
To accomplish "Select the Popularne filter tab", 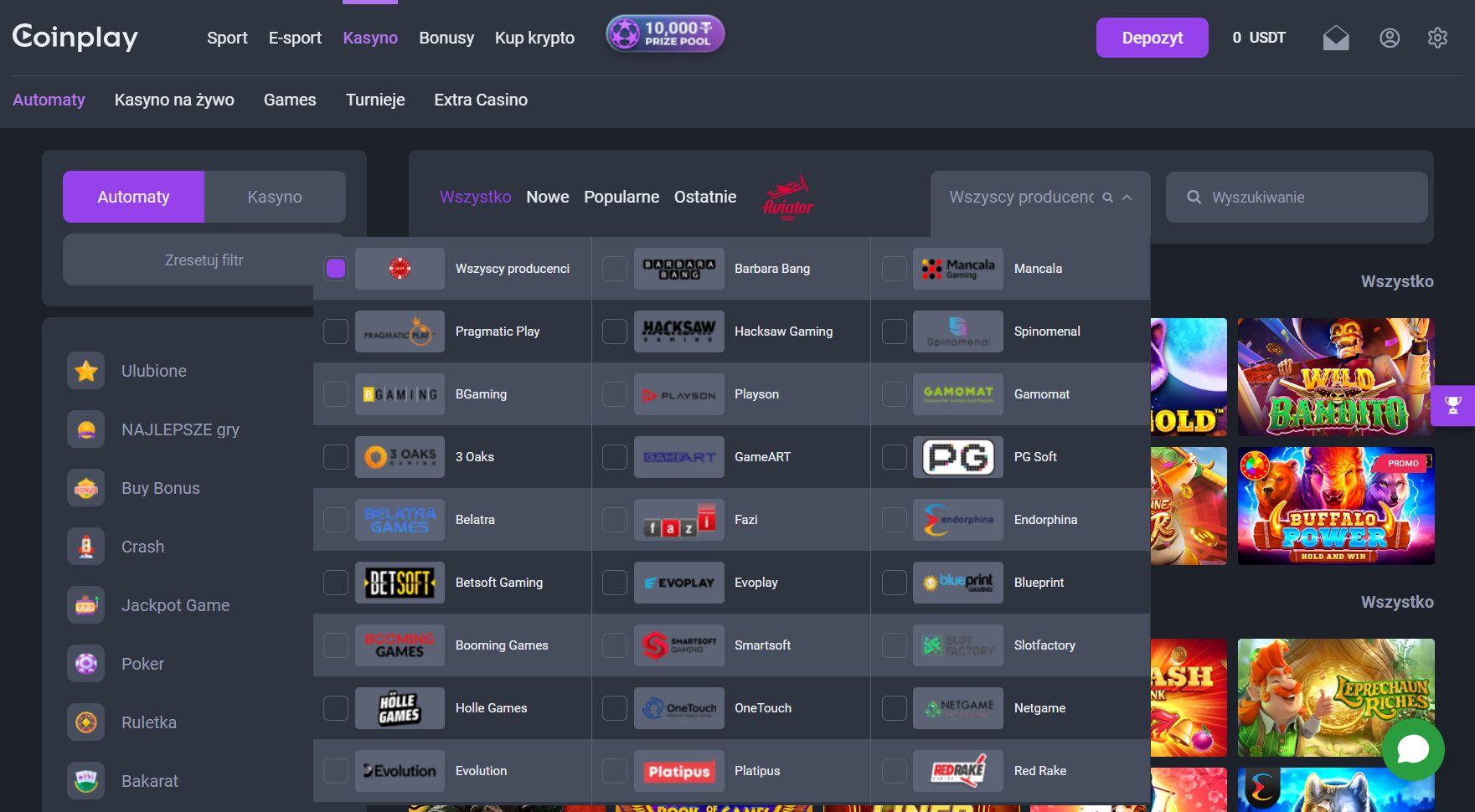I will (x=621, y=197).
